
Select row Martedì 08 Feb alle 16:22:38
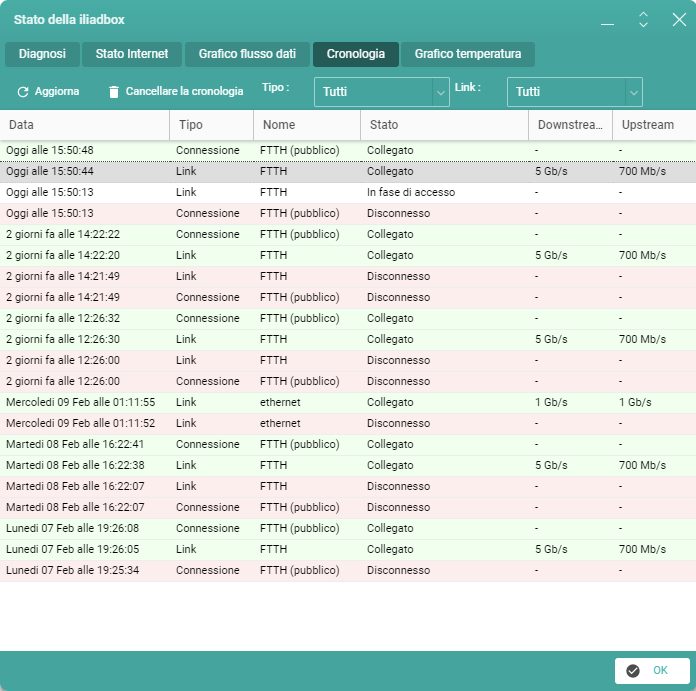pos(348,465)
